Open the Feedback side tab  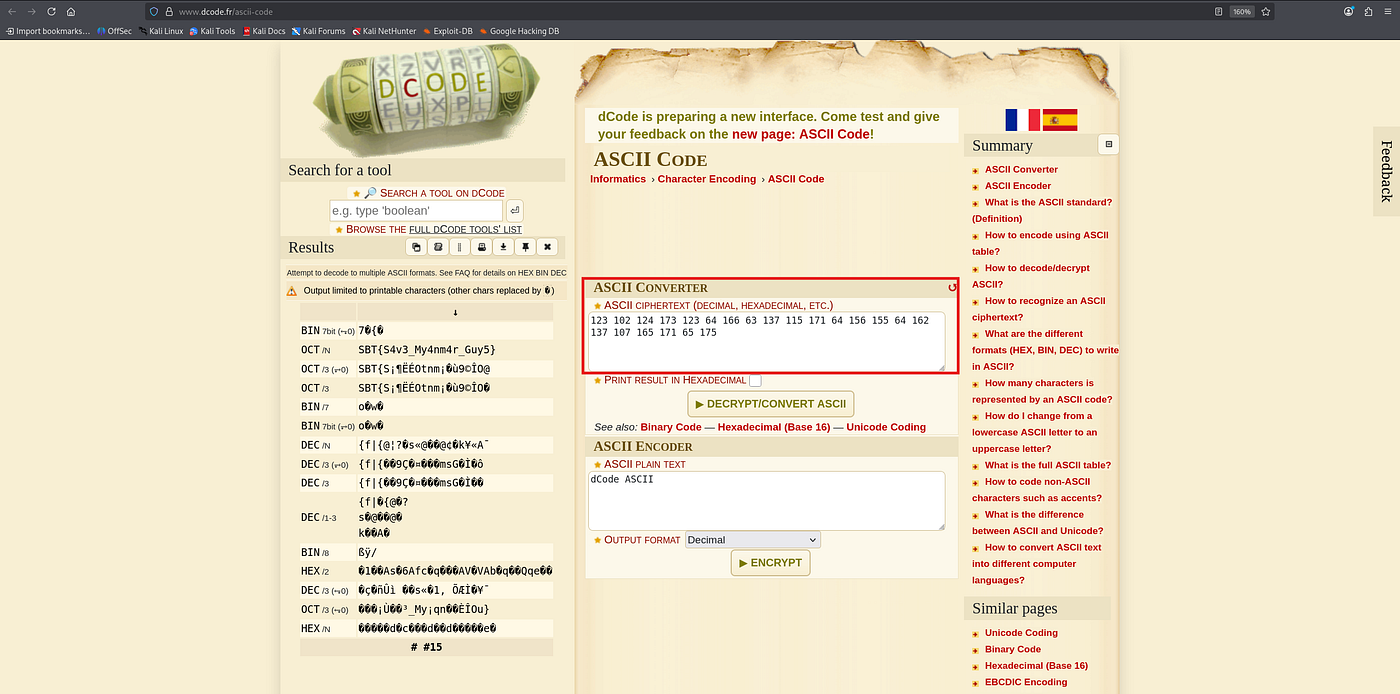click(1386, 171)
